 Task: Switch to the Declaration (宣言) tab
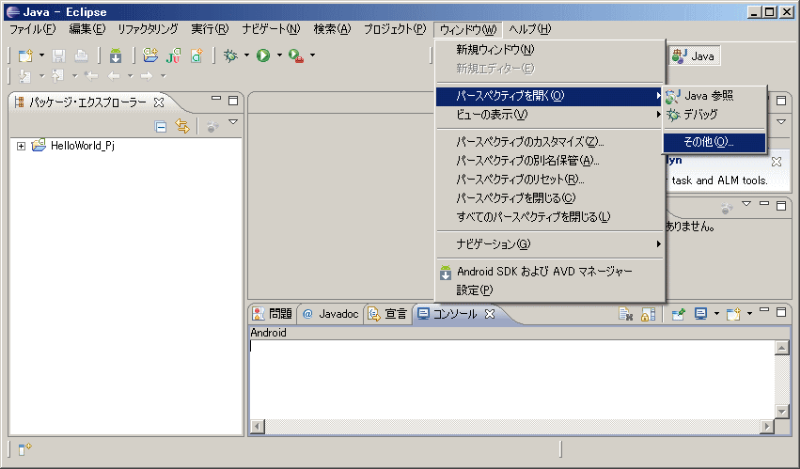point(387,314)
